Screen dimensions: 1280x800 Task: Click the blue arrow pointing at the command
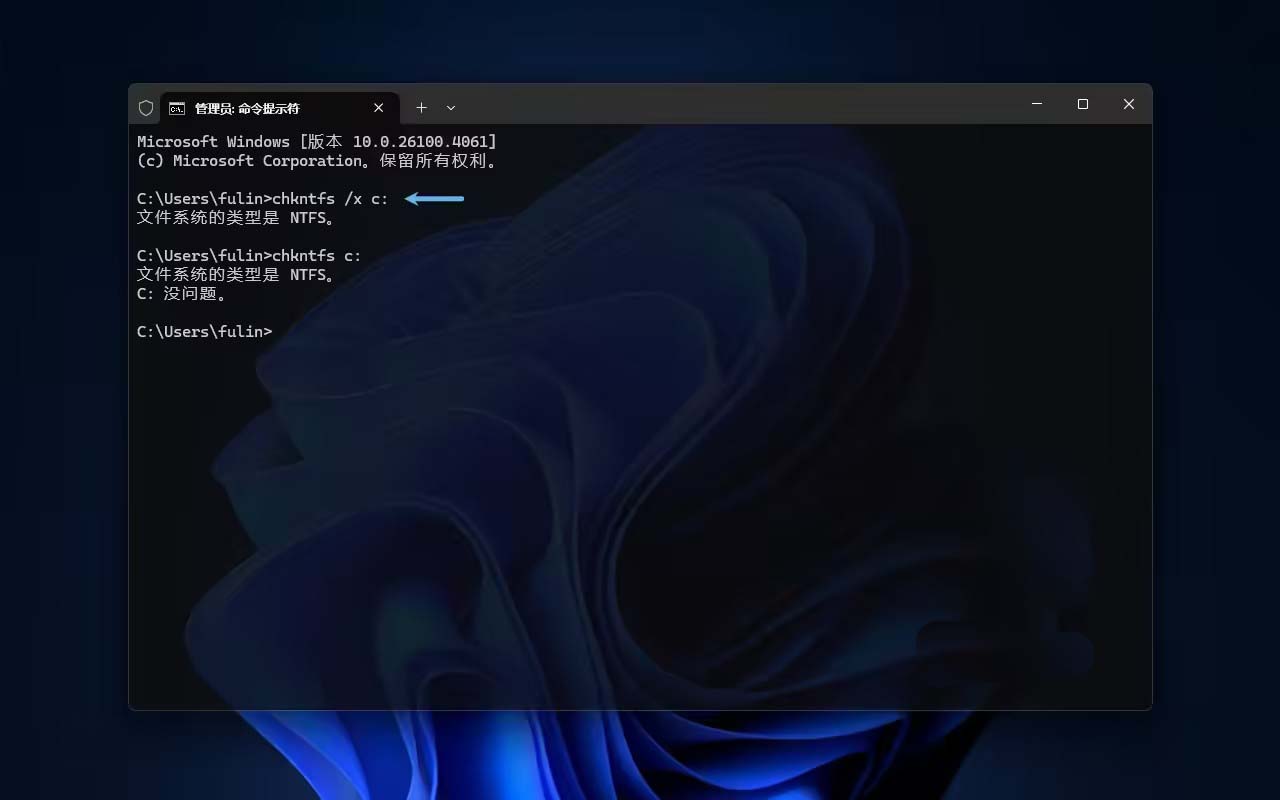coord(435,199)
